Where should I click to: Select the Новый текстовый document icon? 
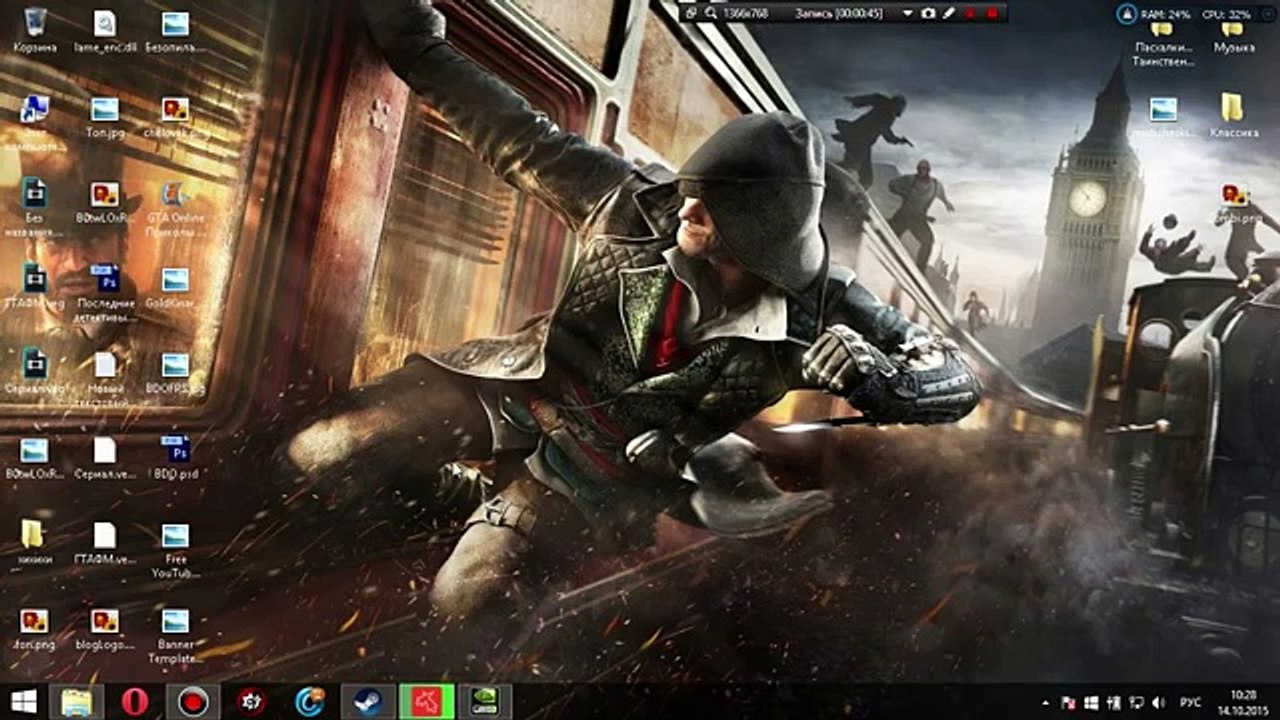pos(104,376)
